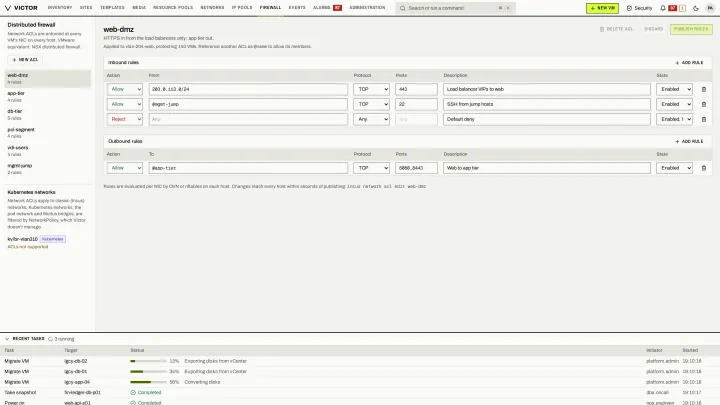Select the vdi-users ACL
The height and width of the screenshot is (405, 720).
click(48, 151)
